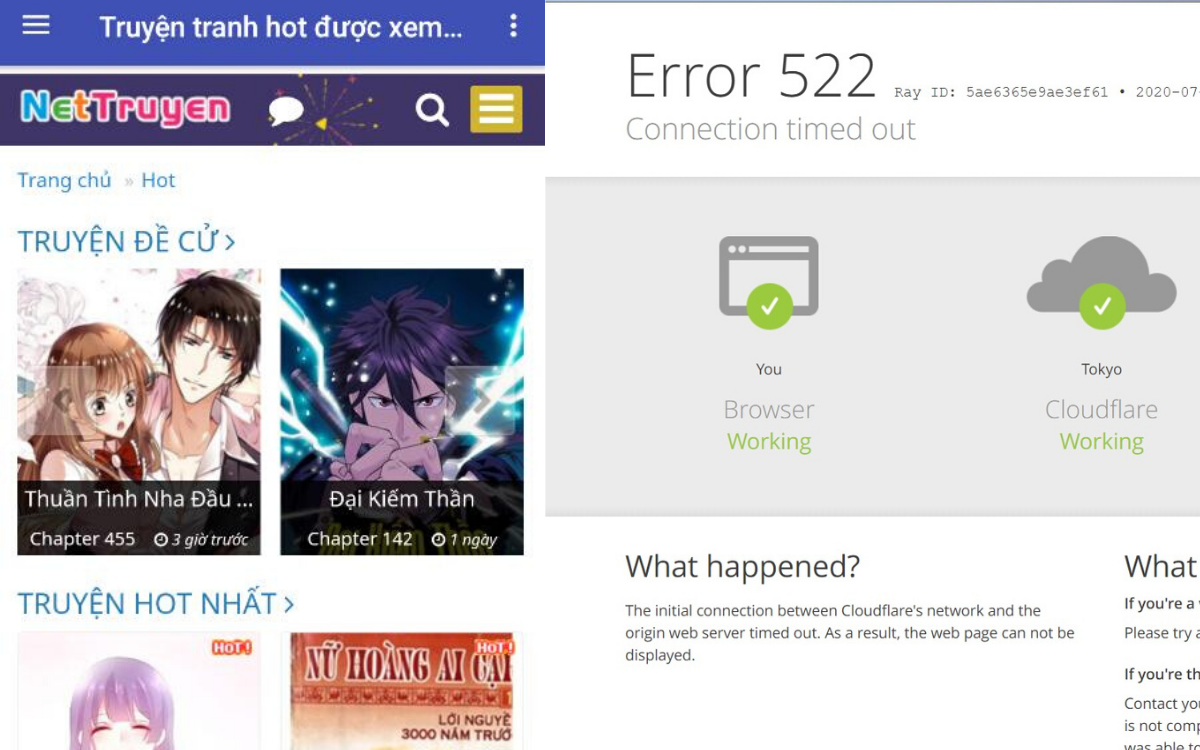
Task: Open the Truyện Đề Cử section heading
Action: [126, 241]
